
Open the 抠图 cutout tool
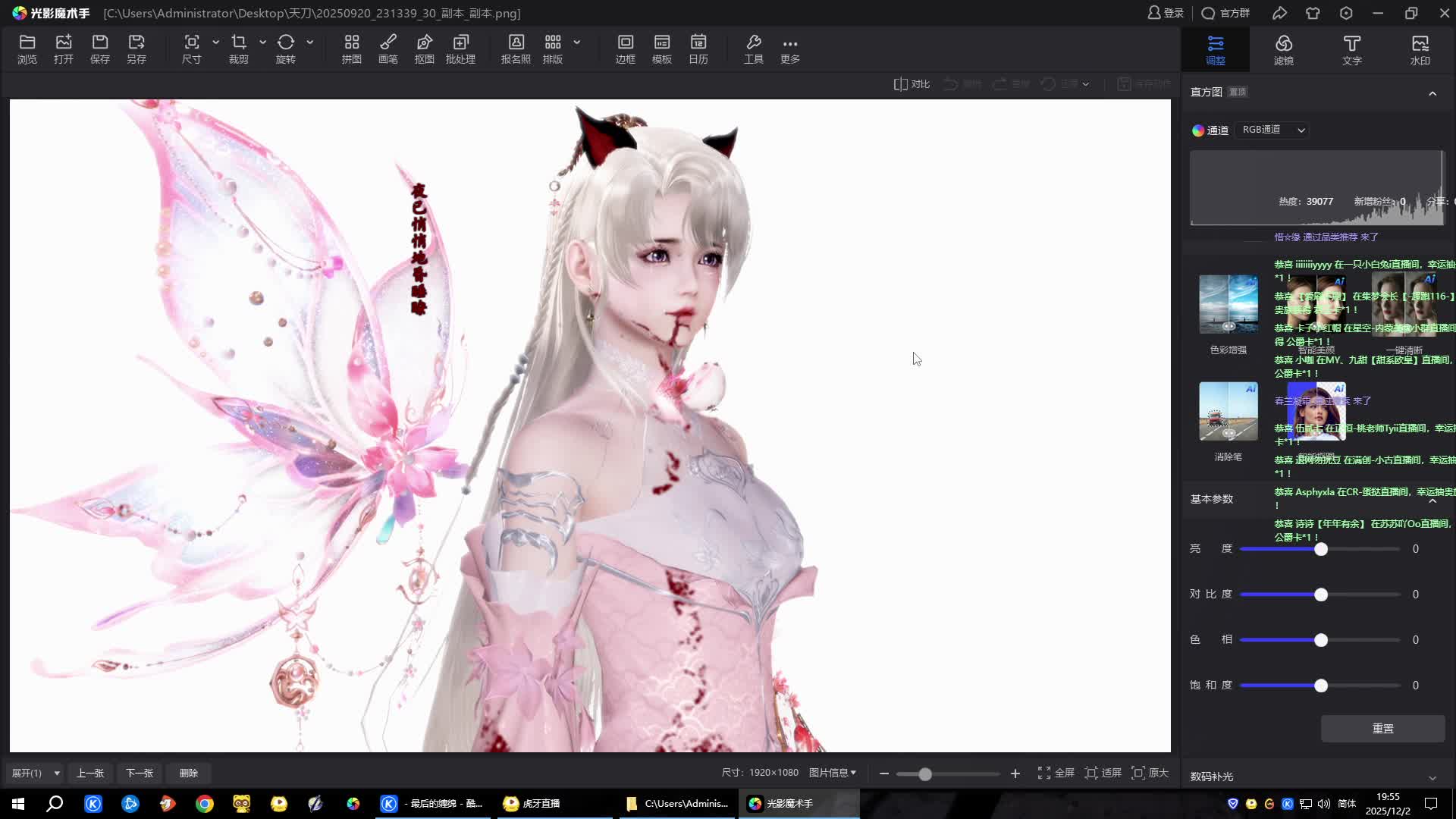424,49
